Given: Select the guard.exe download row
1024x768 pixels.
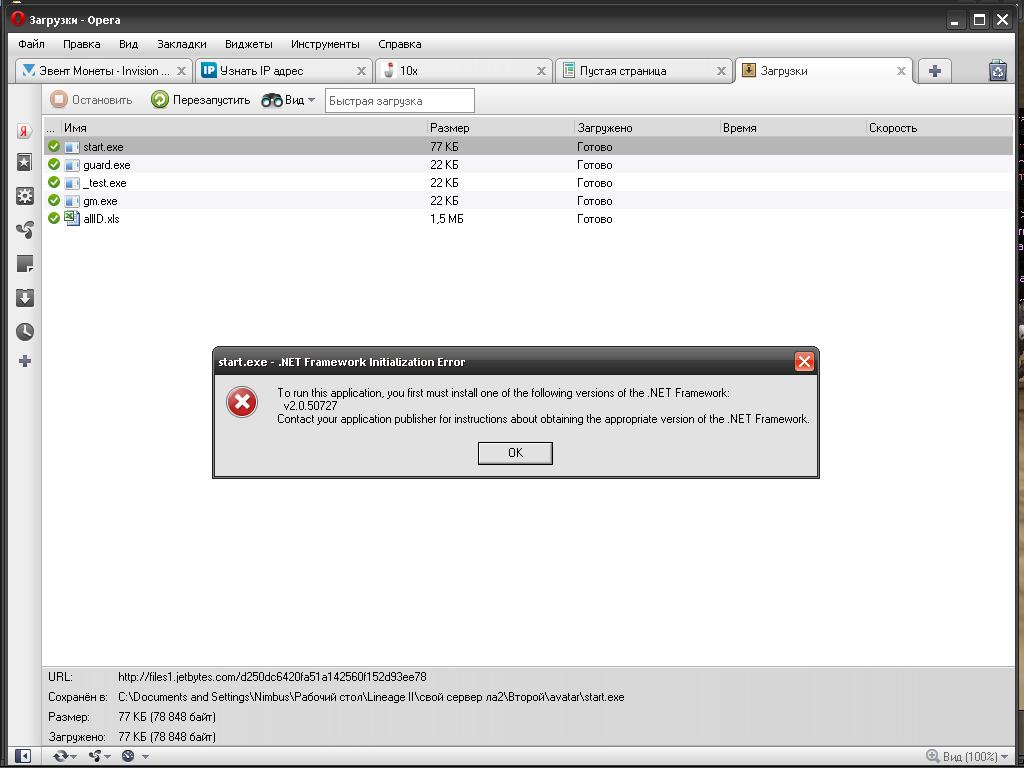Looking at the screenshot, I should (x=528, y=165).
